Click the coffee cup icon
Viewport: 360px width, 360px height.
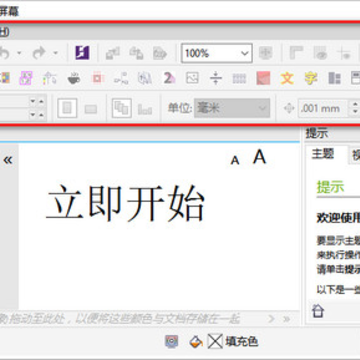tap(73, 78)
